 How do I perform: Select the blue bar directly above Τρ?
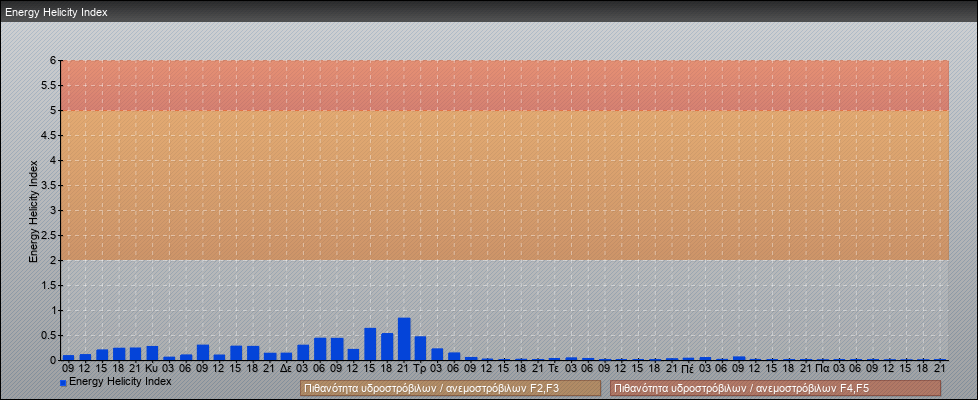(x=420, y=348)
